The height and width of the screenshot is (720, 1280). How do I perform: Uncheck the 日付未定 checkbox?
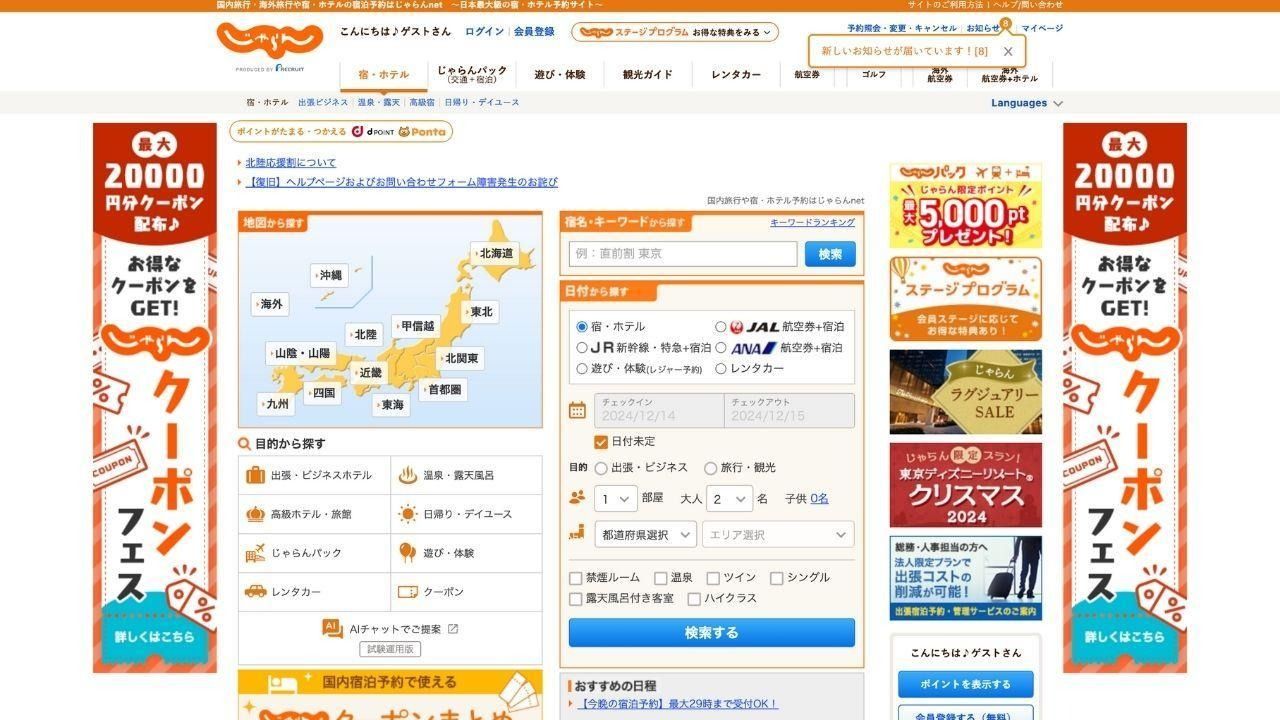[601, 442]
